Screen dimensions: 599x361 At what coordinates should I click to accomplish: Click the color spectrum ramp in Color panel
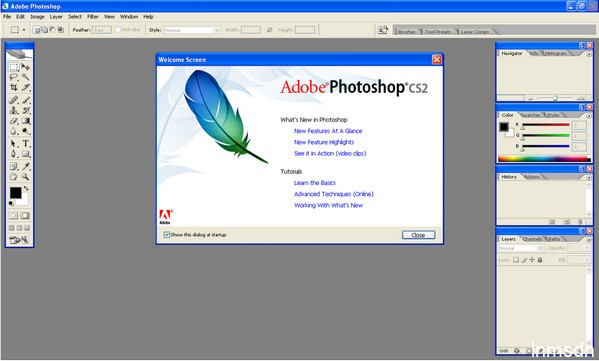(544, 159)
